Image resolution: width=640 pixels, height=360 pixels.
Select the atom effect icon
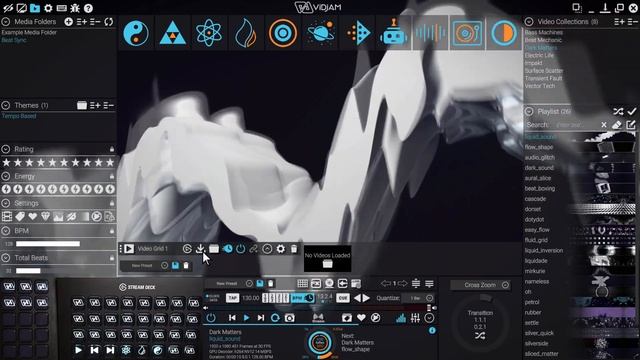[209, 33]
